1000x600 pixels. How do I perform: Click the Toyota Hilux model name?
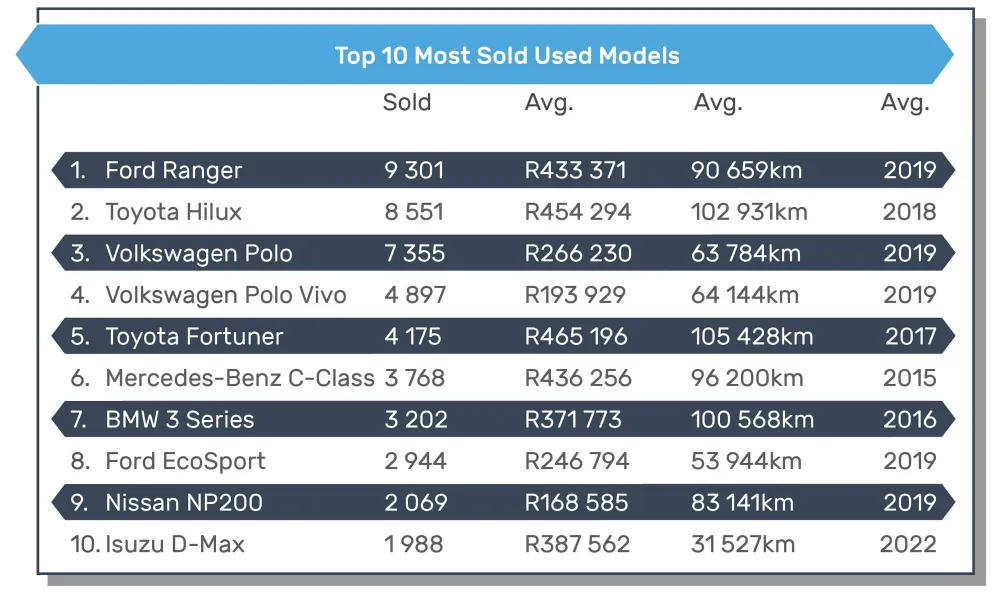point(173,212)
